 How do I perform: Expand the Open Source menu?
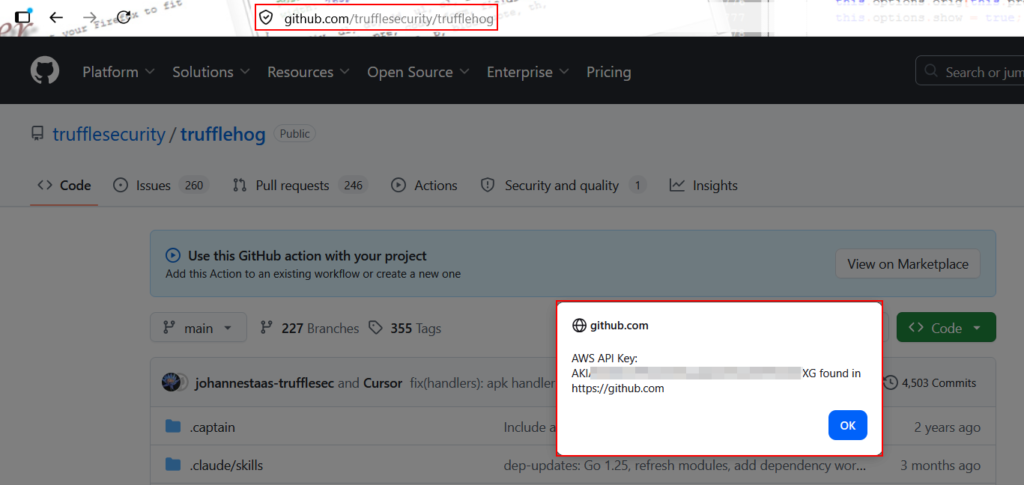click(x=418, y=72)
